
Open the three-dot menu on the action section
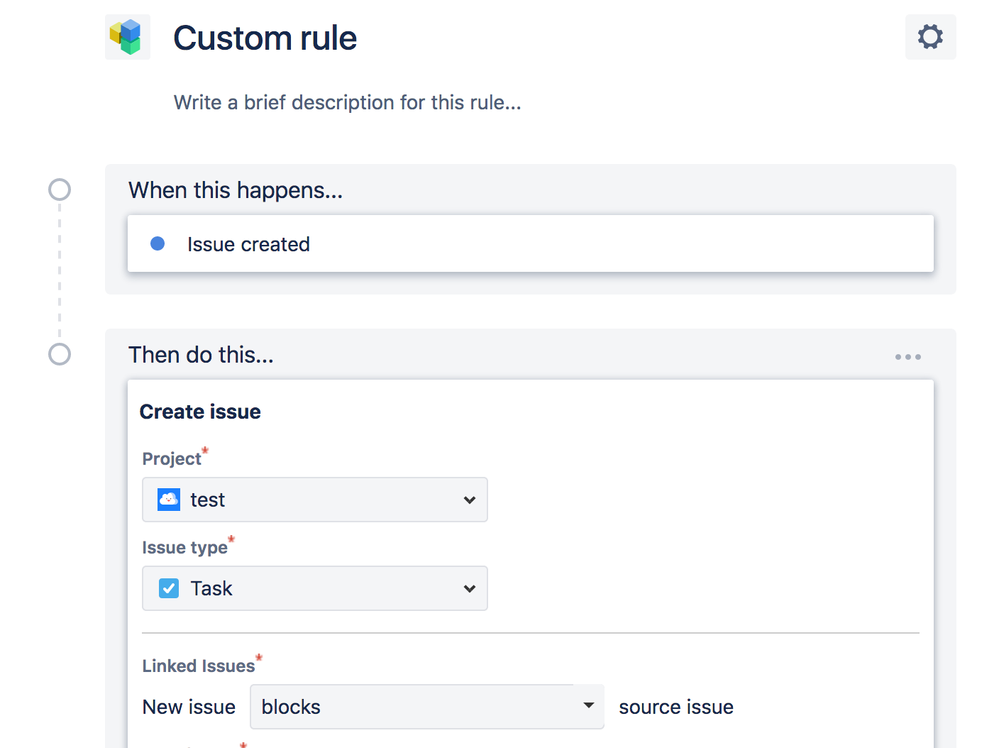[908, 357]
